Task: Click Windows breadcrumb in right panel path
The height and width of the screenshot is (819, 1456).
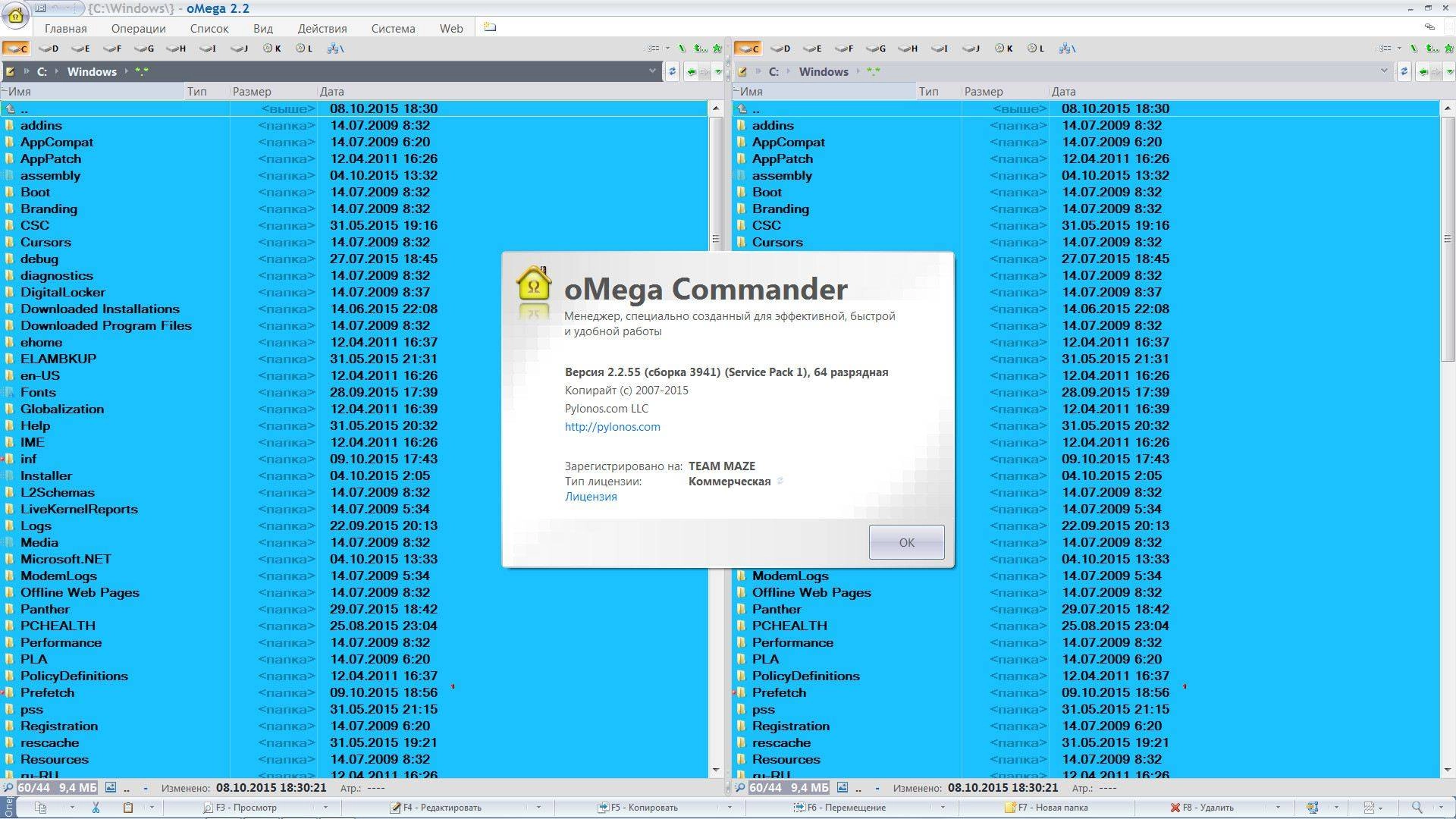Action: click(824, 71)
